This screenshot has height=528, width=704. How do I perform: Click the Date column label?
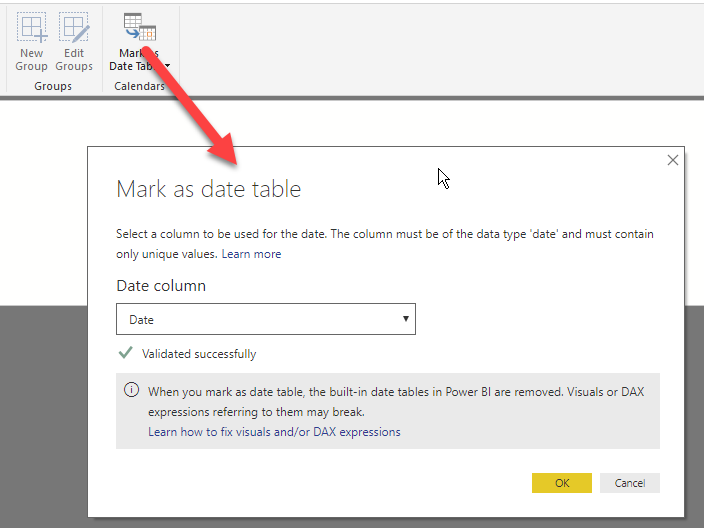click(x=161, y=286)
